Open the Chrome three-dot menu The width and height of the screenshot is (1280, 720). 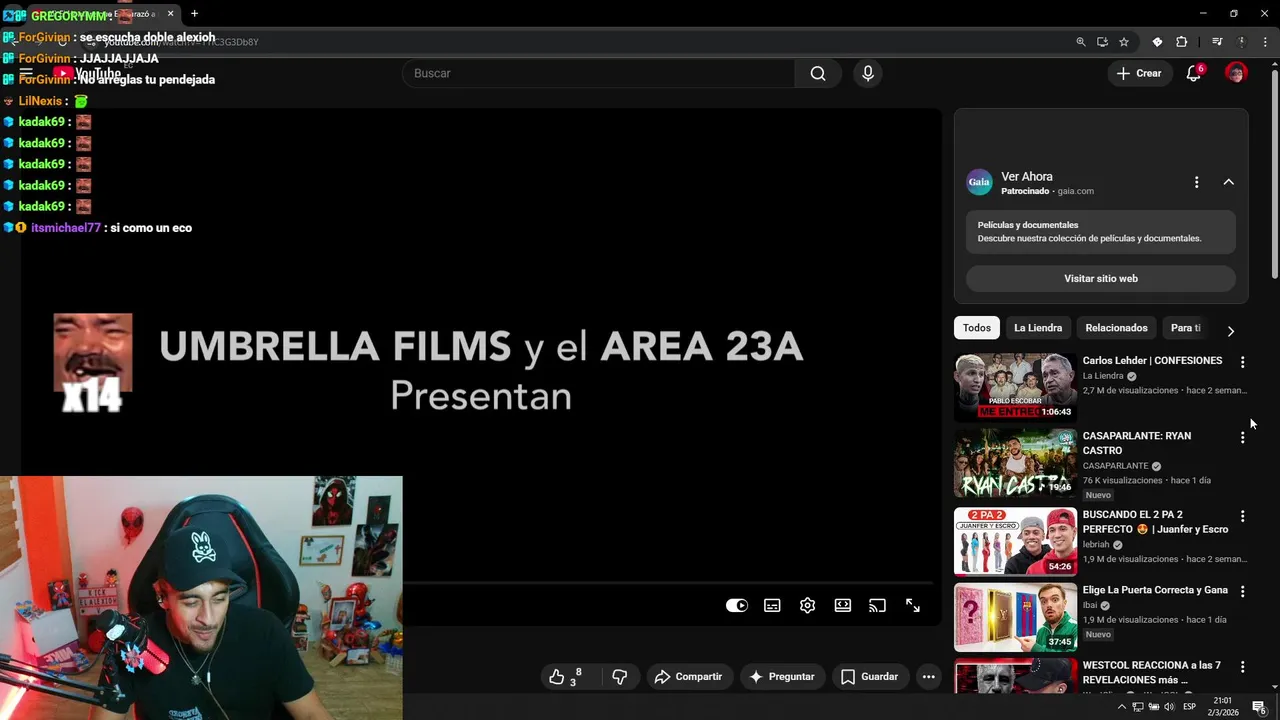[1264, 42]
